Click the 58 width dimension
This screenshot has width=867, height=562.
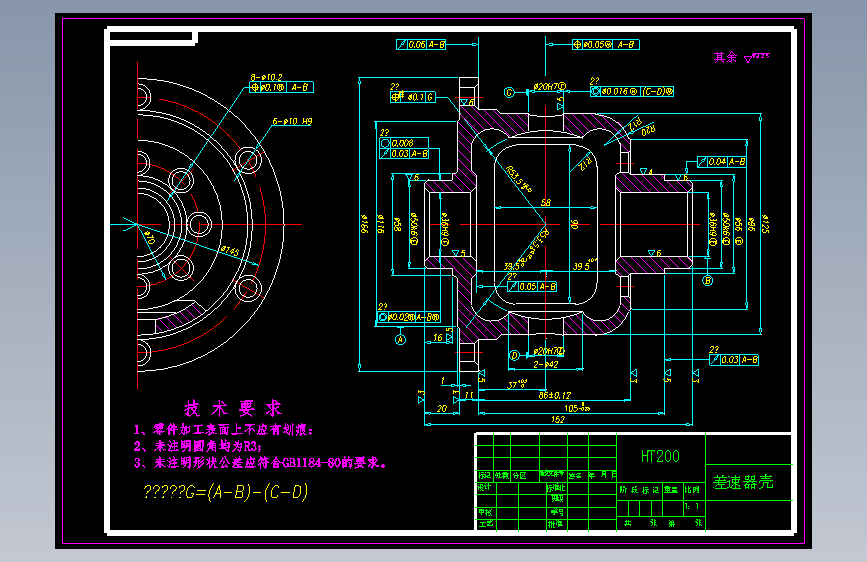click(x=546, y=203)
